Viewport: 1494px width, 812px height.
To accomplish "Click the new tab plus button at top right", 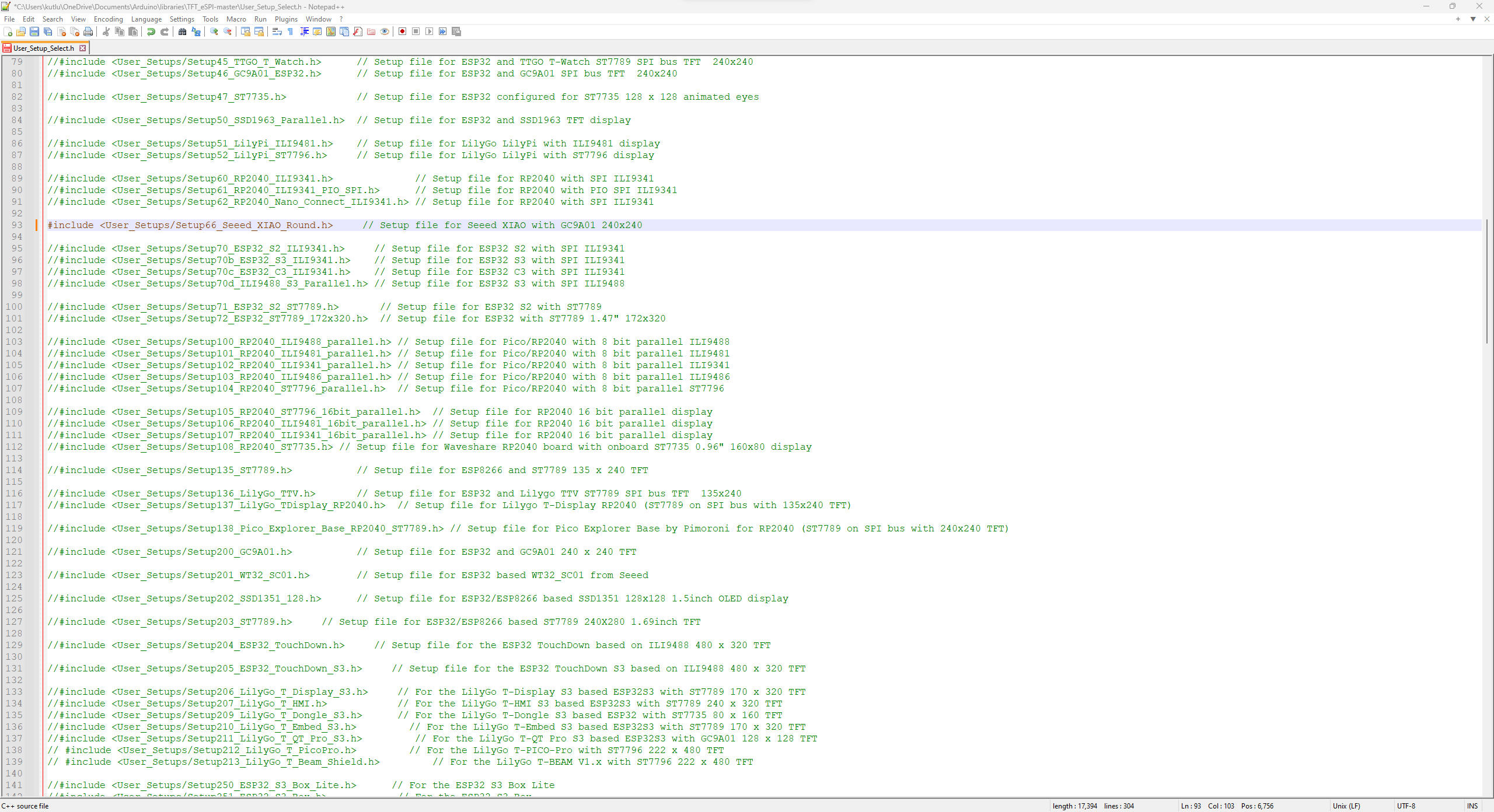I will [x=1458, y=19].
